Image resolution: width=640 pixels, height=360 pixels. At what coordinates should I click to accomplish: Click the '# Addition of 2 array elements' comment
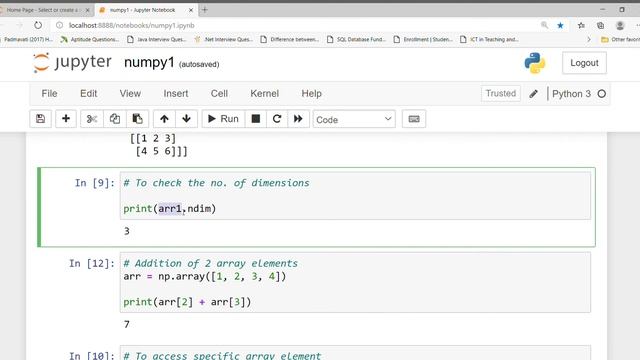tap(211, 263)
